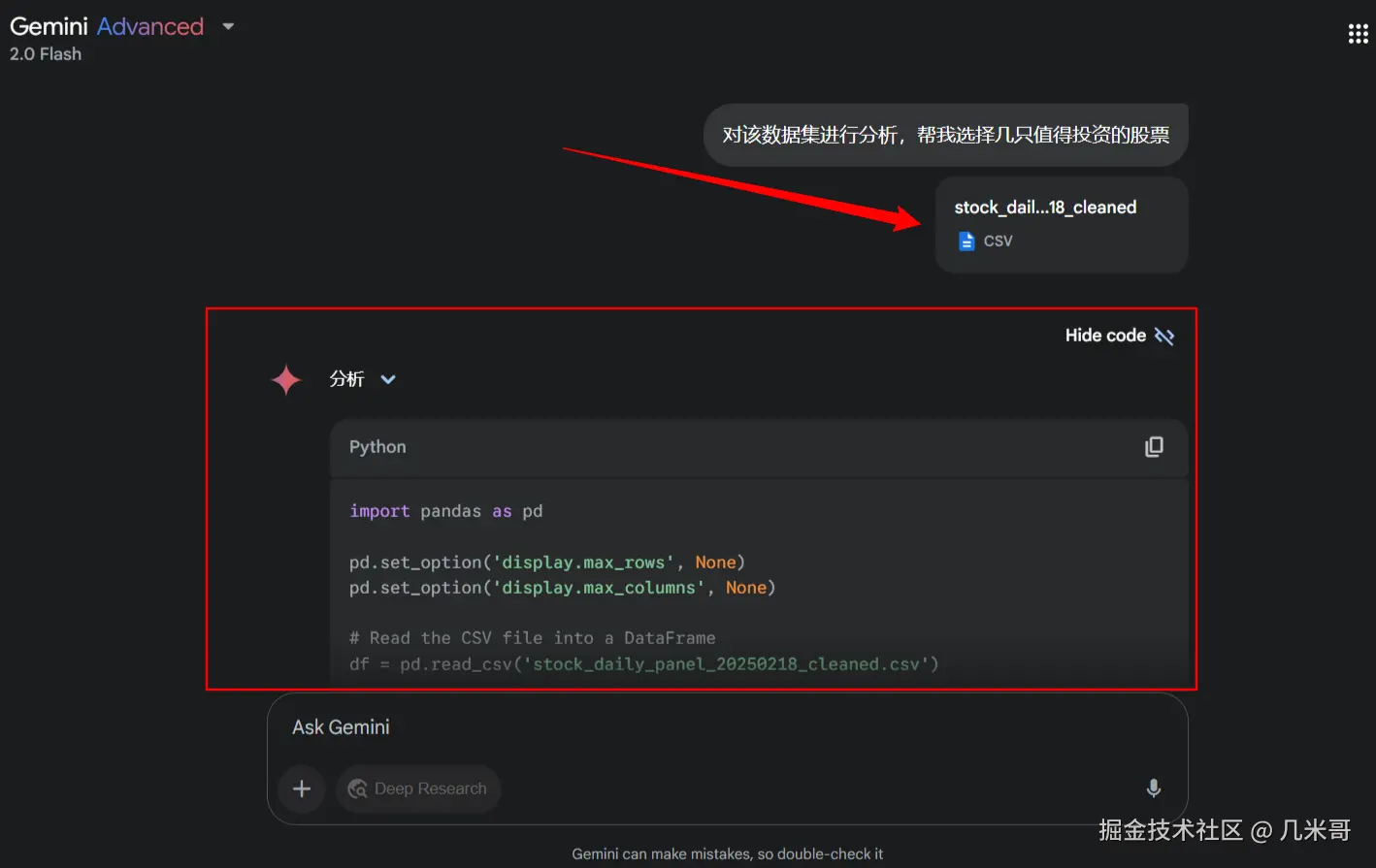This screenshot has height=868, width=1376.
Task: Click the '# Read the CSV file' comment
Action: [x=533, y=638]
